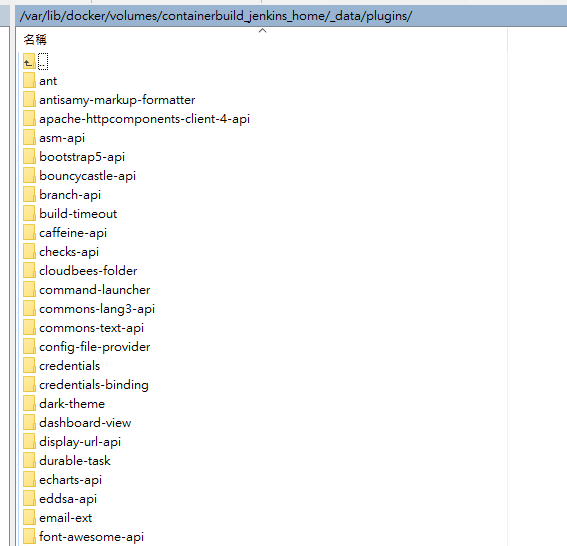Click the antisamy-markup-formatter folder icon

click(29, 99)
